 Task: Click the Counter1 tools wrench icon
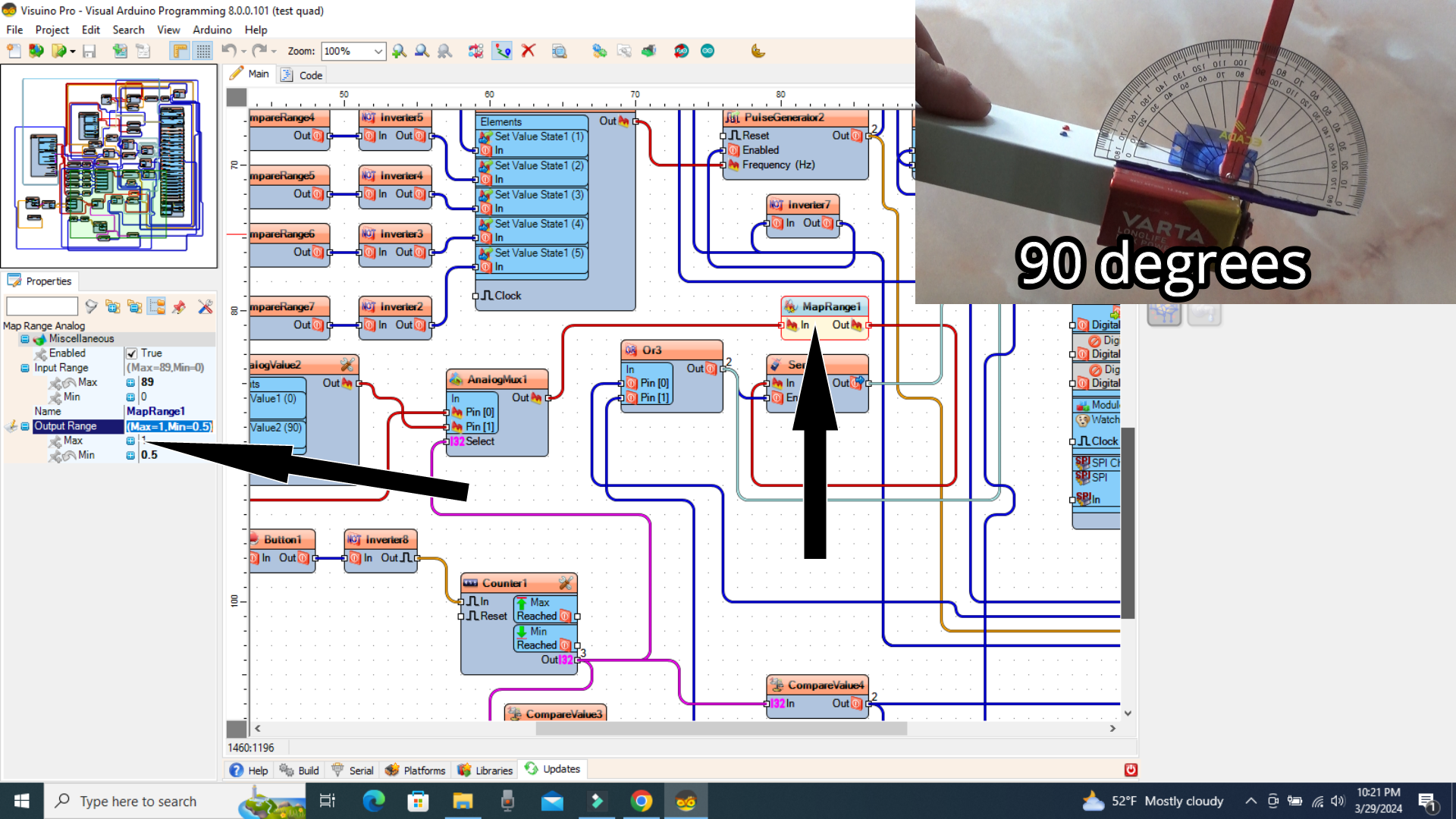tap(566, 583)
